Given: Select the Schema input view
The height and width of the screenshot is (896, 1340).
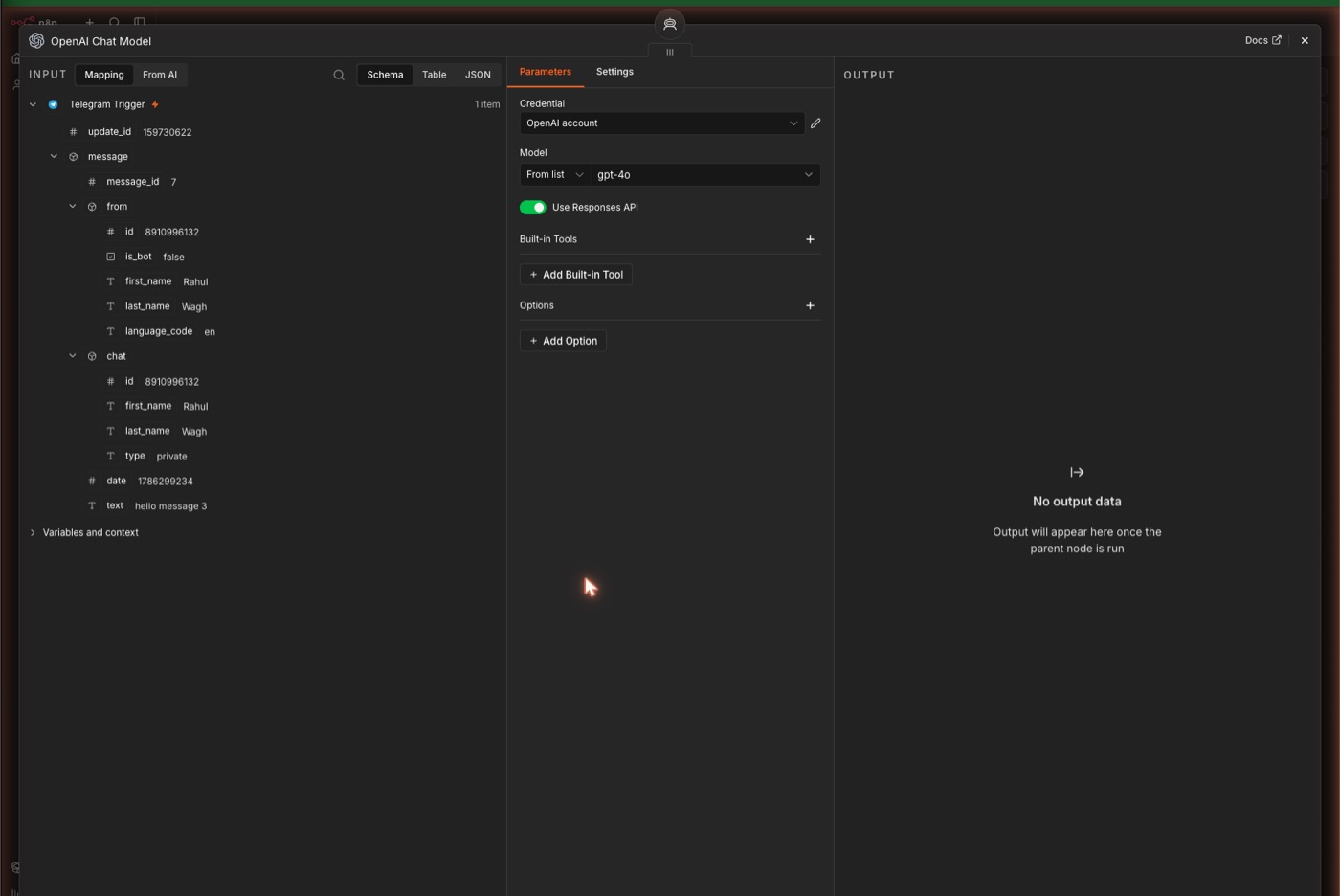Looking at the screenshot, I should pos(385,75).
